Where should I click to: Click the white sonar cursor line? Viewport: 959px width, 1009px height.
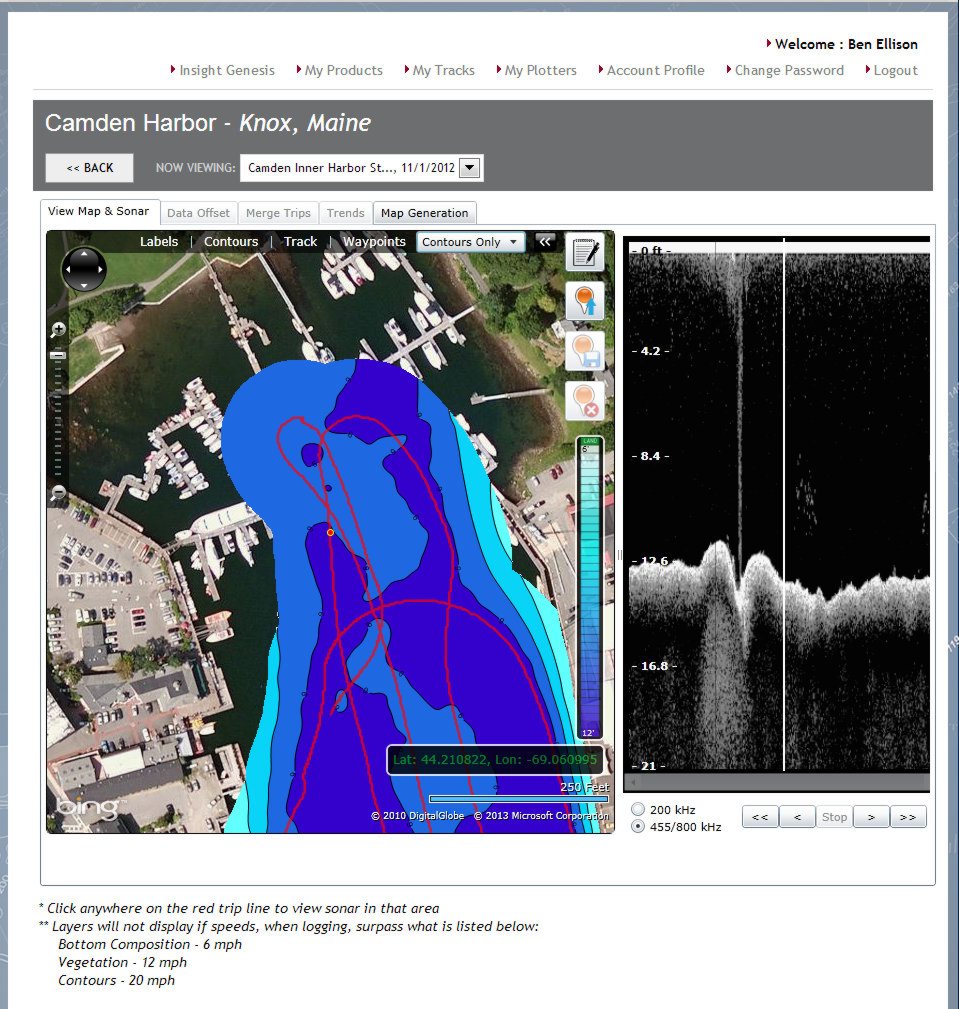pyautogui.click(x=784, y=504)
